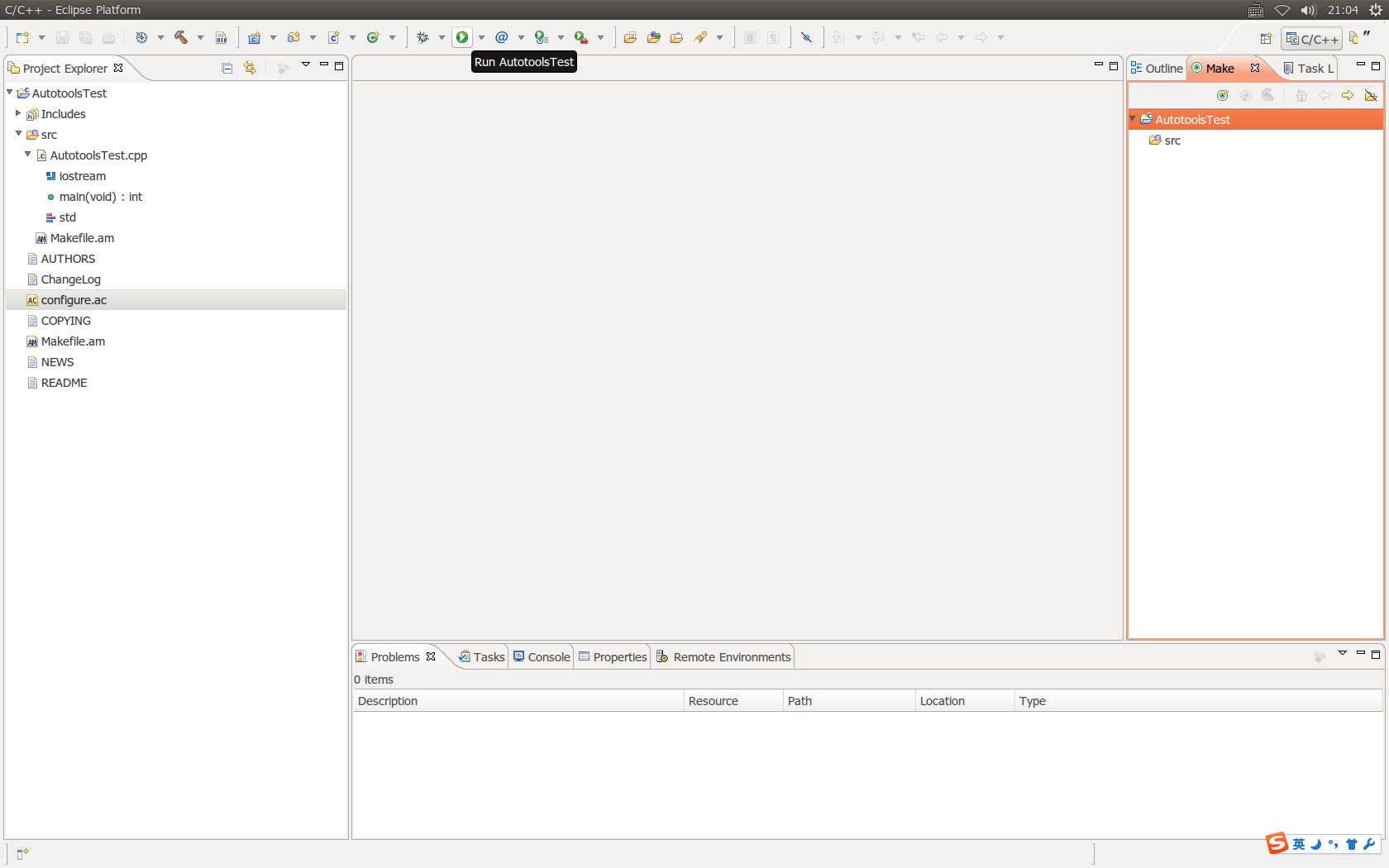1389x868 pixels.
Task: Click the binary 010 build-all icon
Action: coord(221,37)
